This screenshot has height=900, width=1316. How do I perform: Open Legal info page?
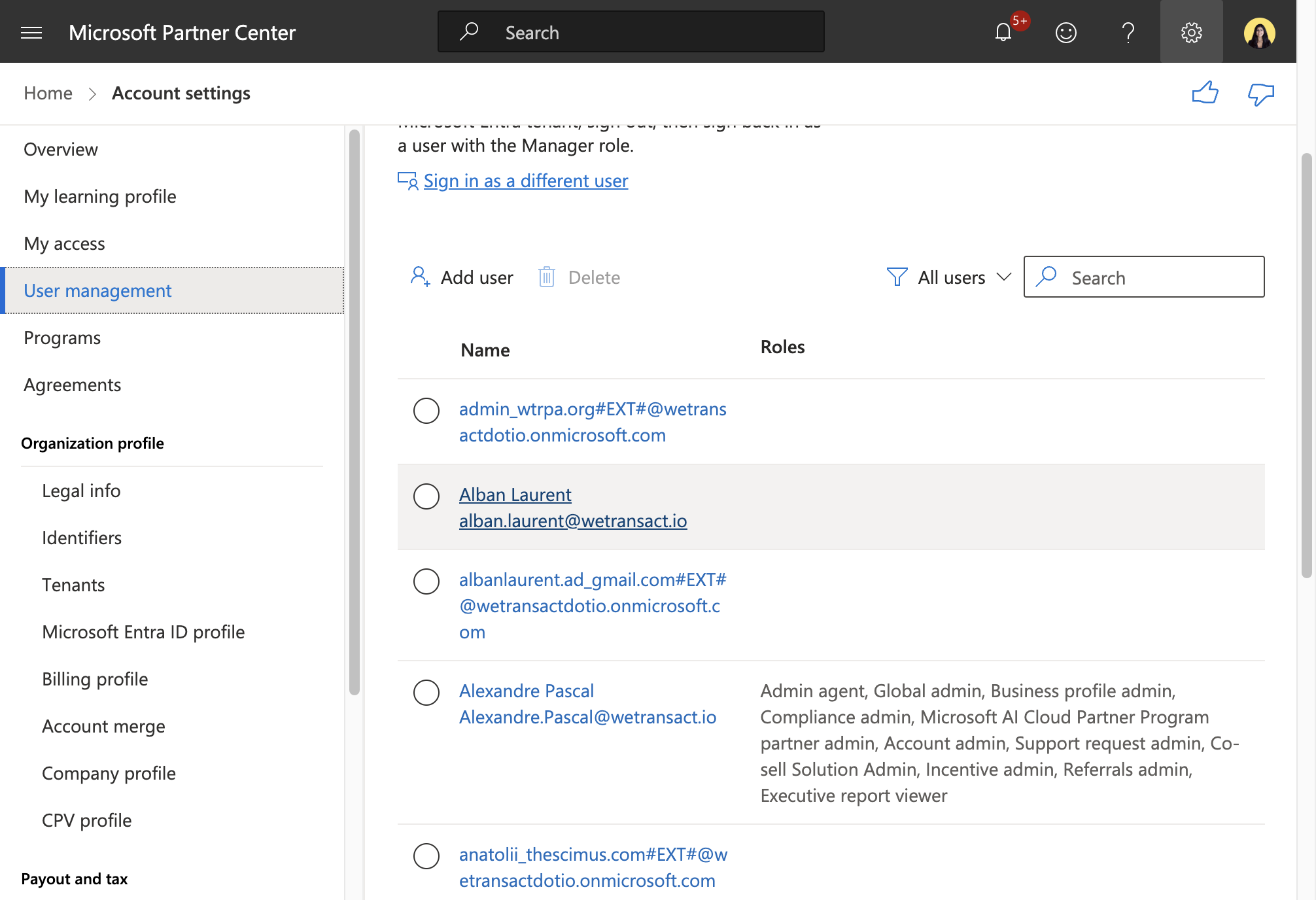(x=81, y=491)
